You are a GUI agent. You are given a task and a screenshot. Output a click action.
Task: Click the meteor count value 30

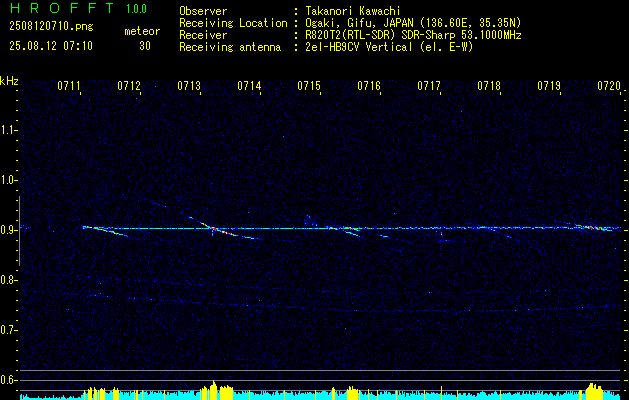point(145,46)
